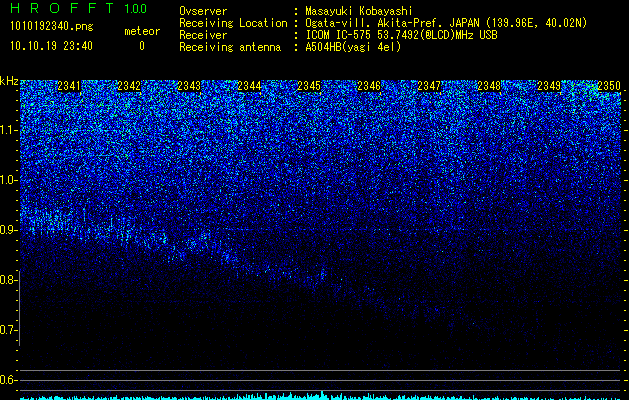Screen dimensions: 629x400
Task: Click the 2344 time marker
Action: click(x=249, y=86)
